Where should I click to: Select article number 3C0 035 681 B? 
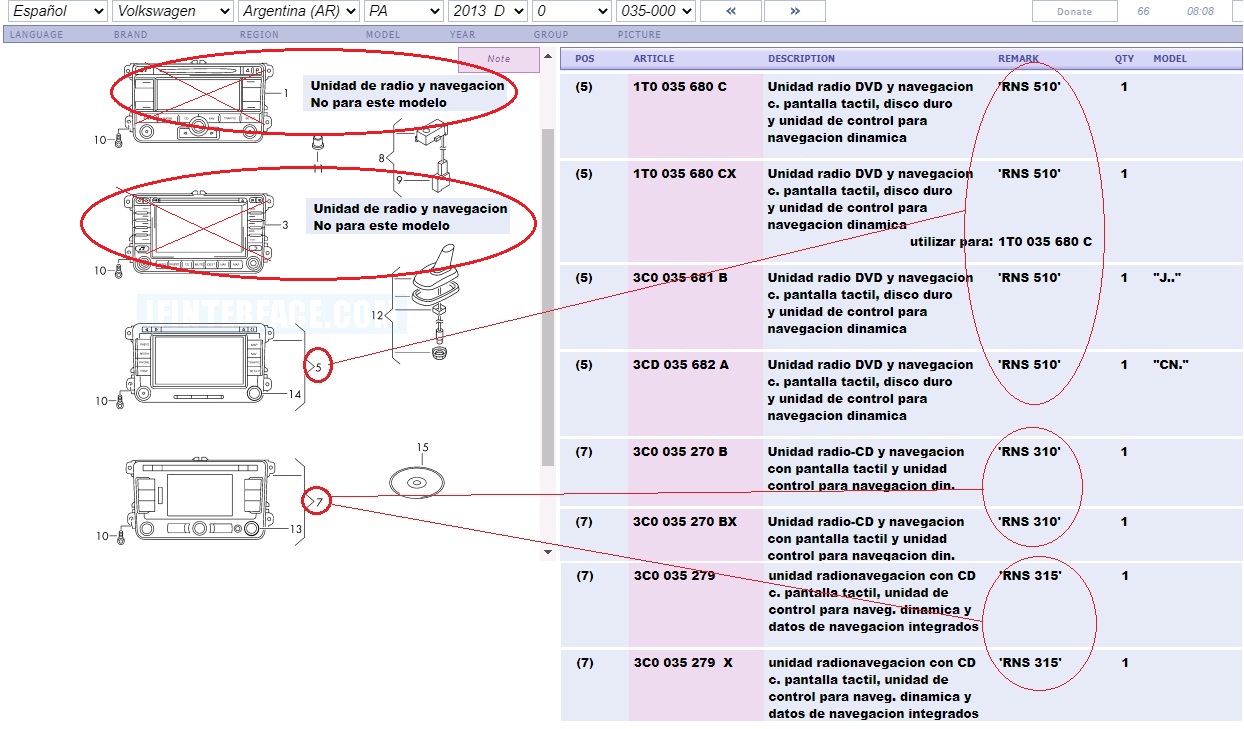(x=680, y=278)
